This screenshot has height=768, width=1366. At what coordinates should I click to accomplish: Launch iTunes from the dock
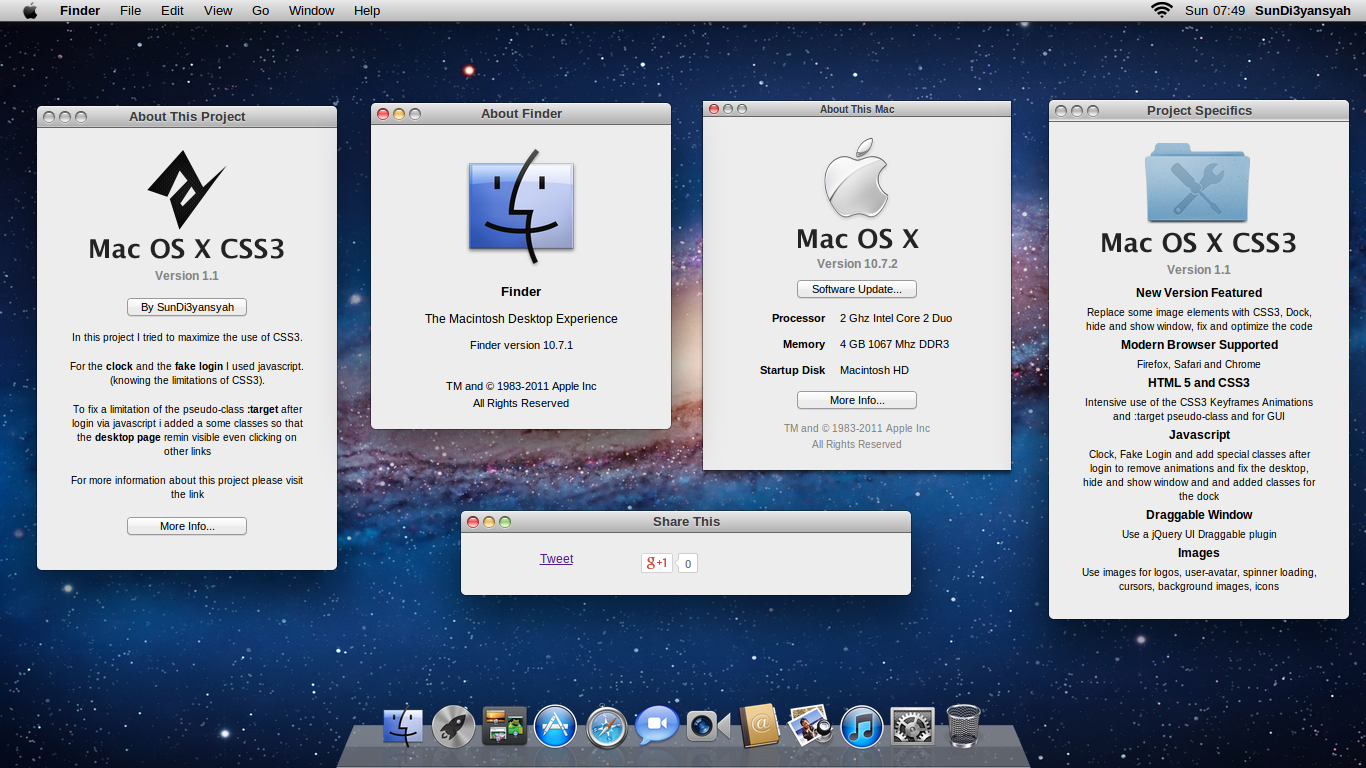coord(861,726)
